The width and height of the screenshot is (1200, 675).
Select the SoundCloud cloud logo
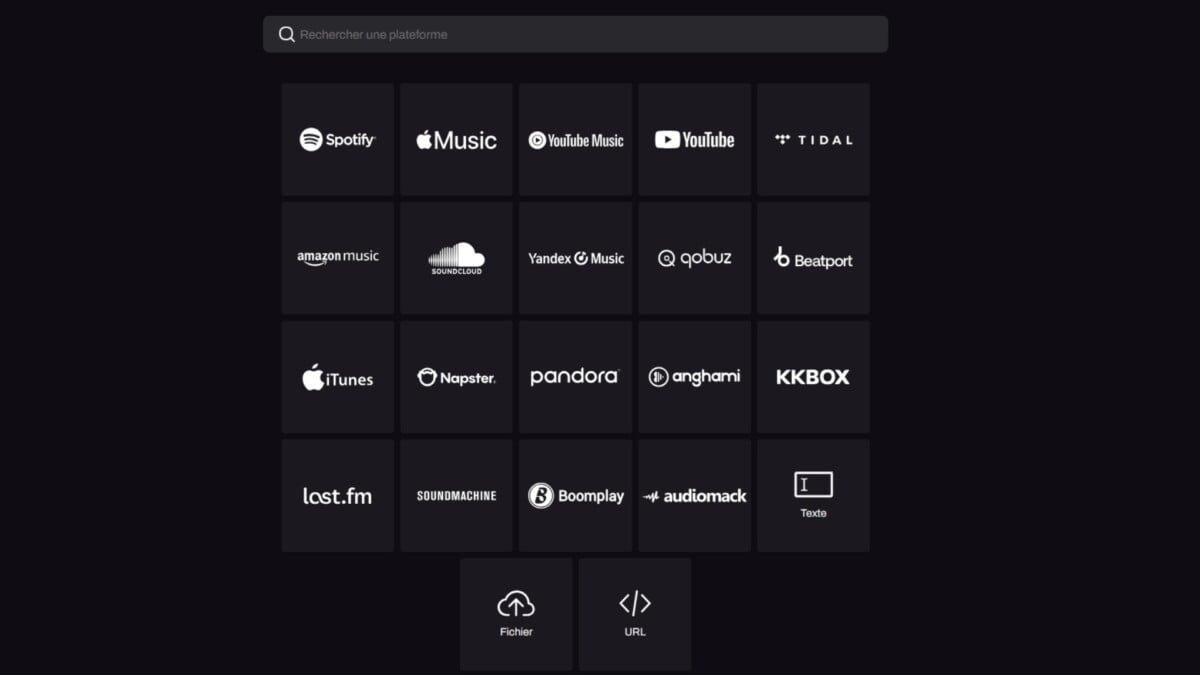457,258
